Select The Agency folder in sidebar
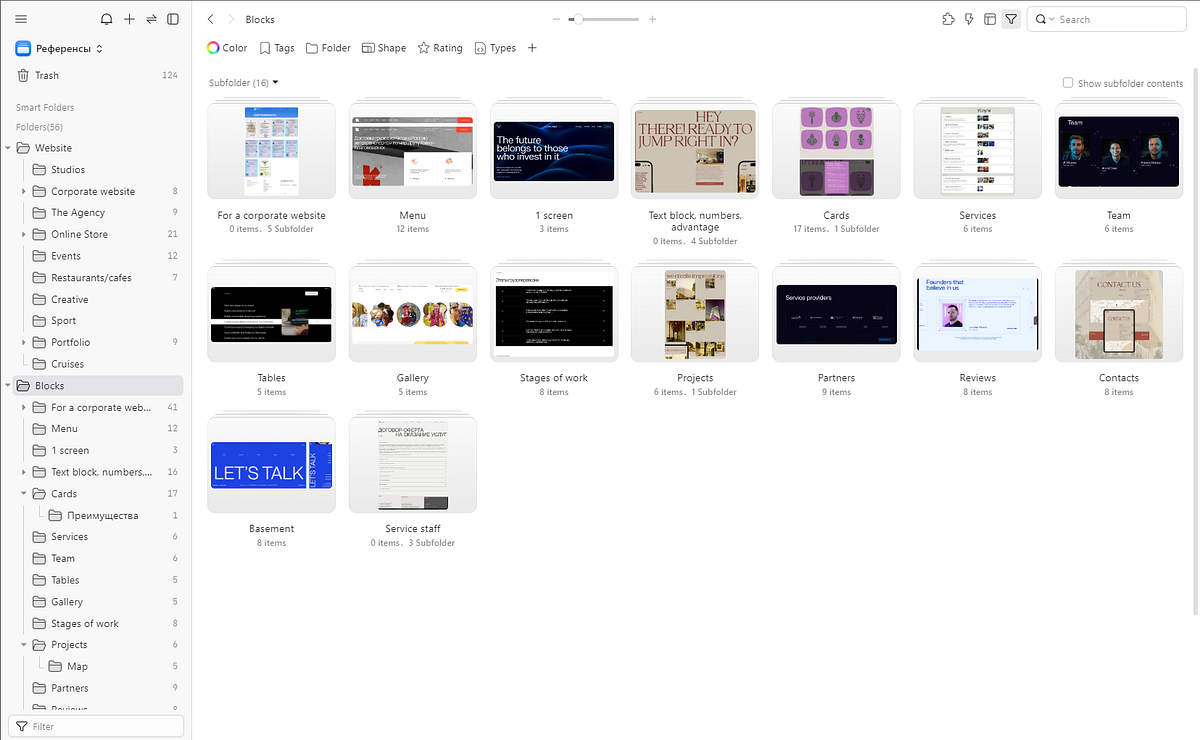1200x740 pixels. tap(100, 213)
